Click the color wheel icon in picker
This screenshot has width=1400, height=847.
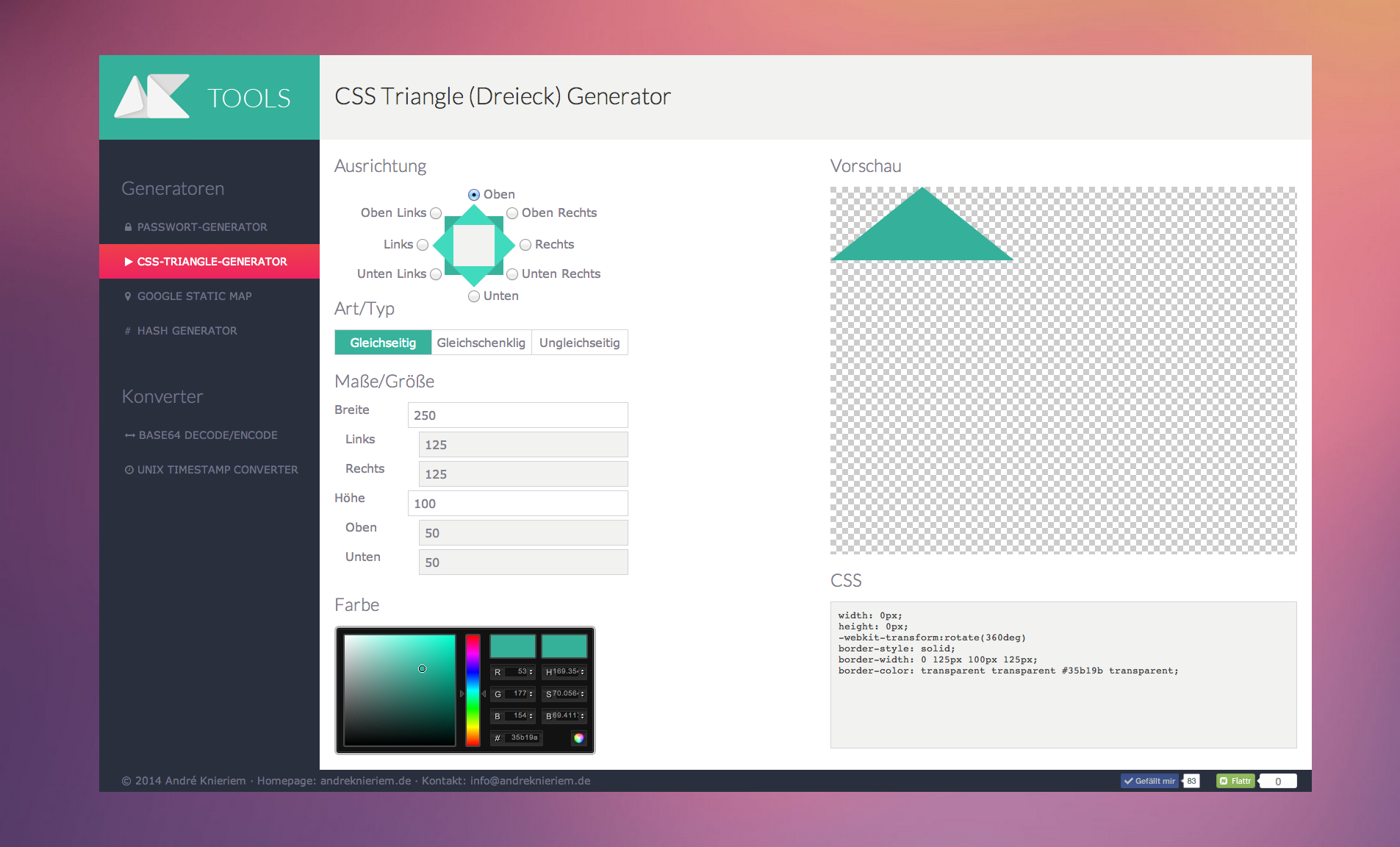(x=578, y=738)
